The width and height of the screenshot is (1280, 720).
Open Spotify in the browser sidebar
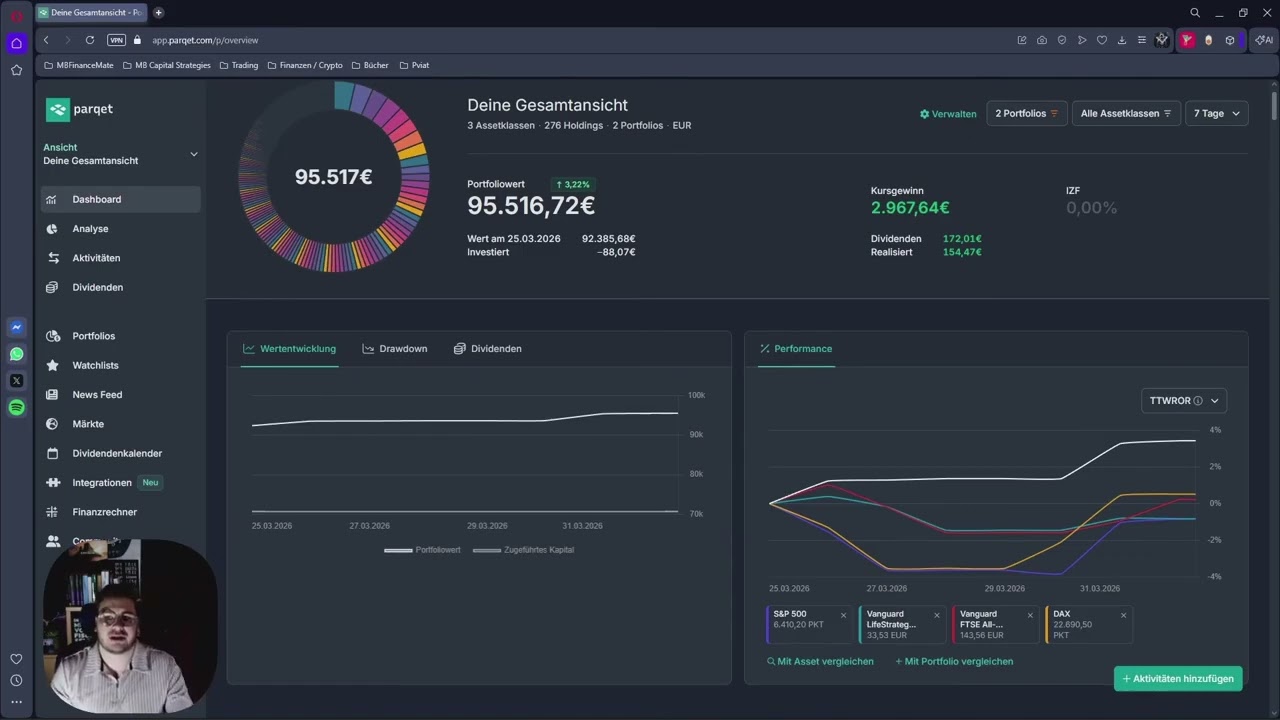[16, 408]
